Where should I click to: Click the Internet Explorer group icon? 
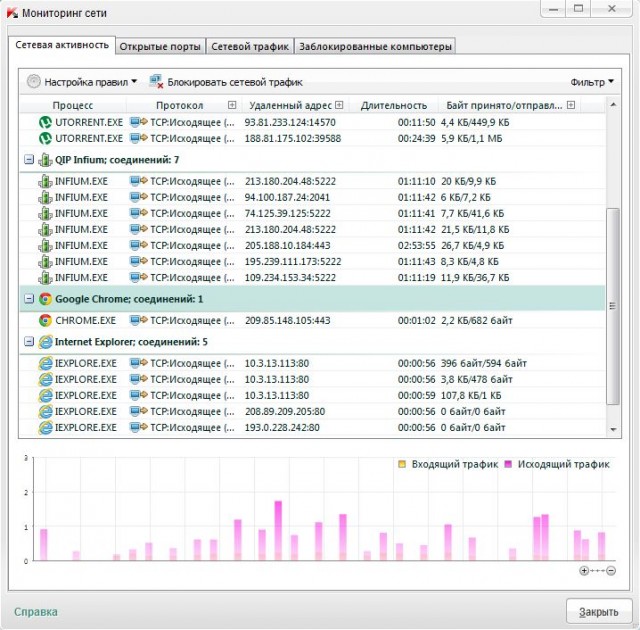tap(44, 342)
